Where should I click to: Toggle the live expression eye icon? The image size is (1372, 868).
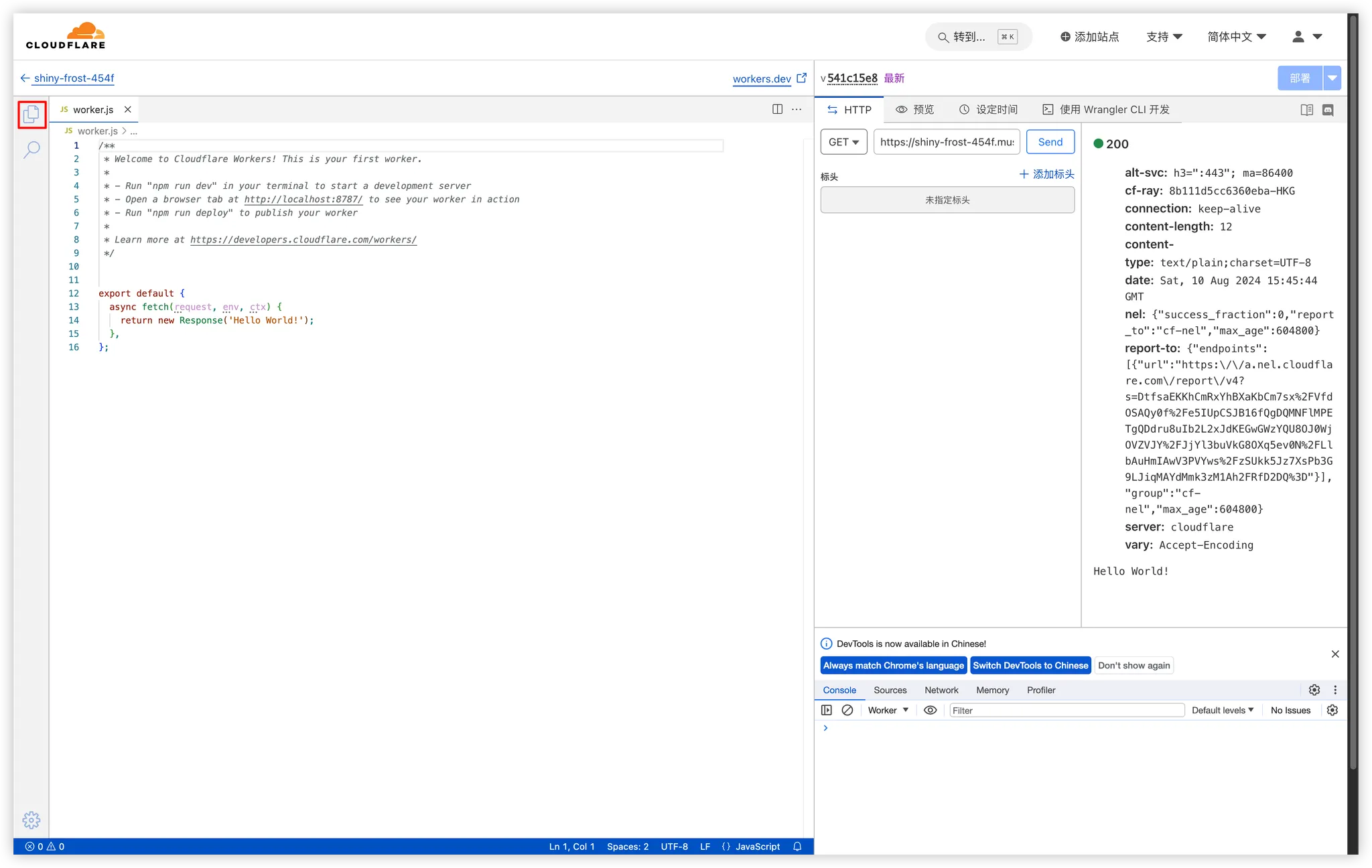tap(931, 710)
